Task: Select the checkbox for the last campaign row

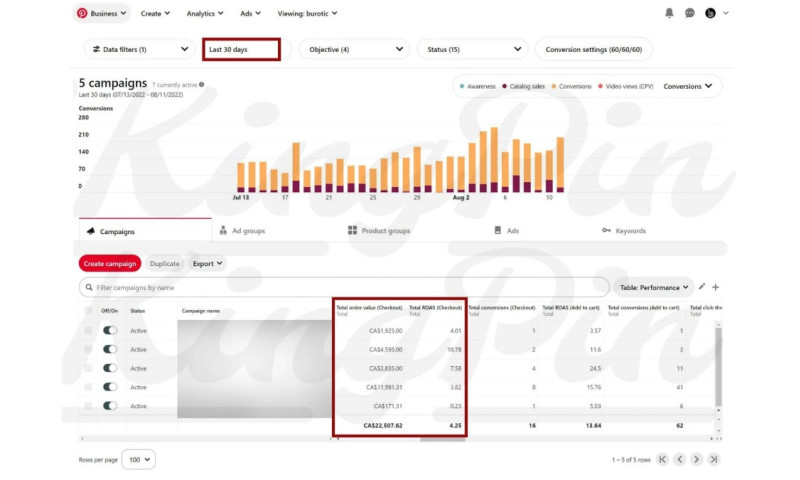Action: pos(88,406)
